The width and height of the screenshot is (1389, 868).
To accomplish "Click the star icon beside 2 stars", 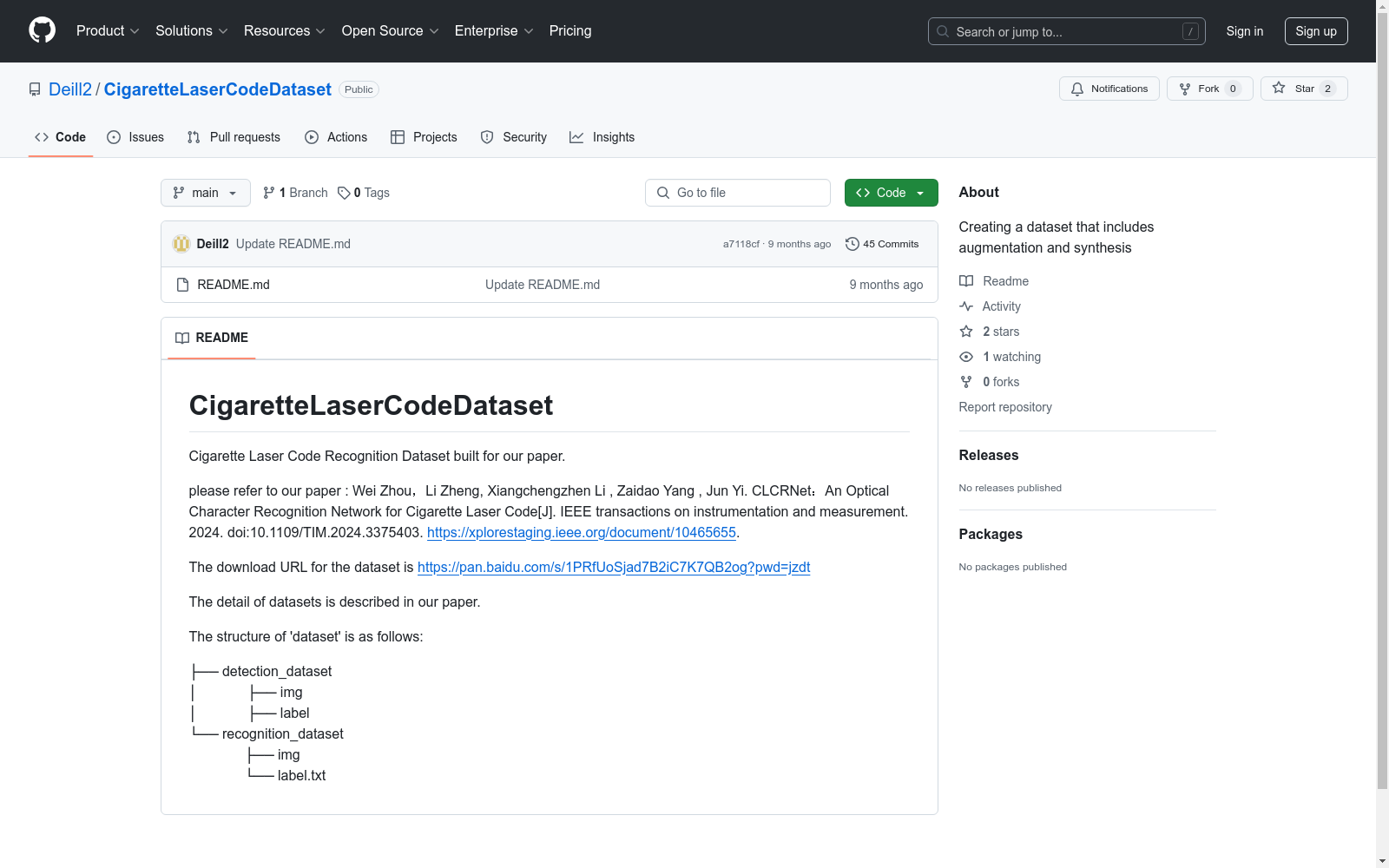I will (966, 332).
